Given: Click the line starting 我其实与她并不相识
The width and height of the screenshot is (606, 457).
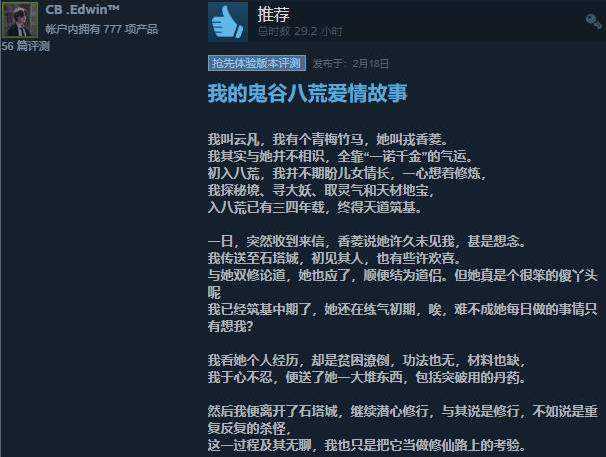Looking at the screenshot, I should 340,156.
